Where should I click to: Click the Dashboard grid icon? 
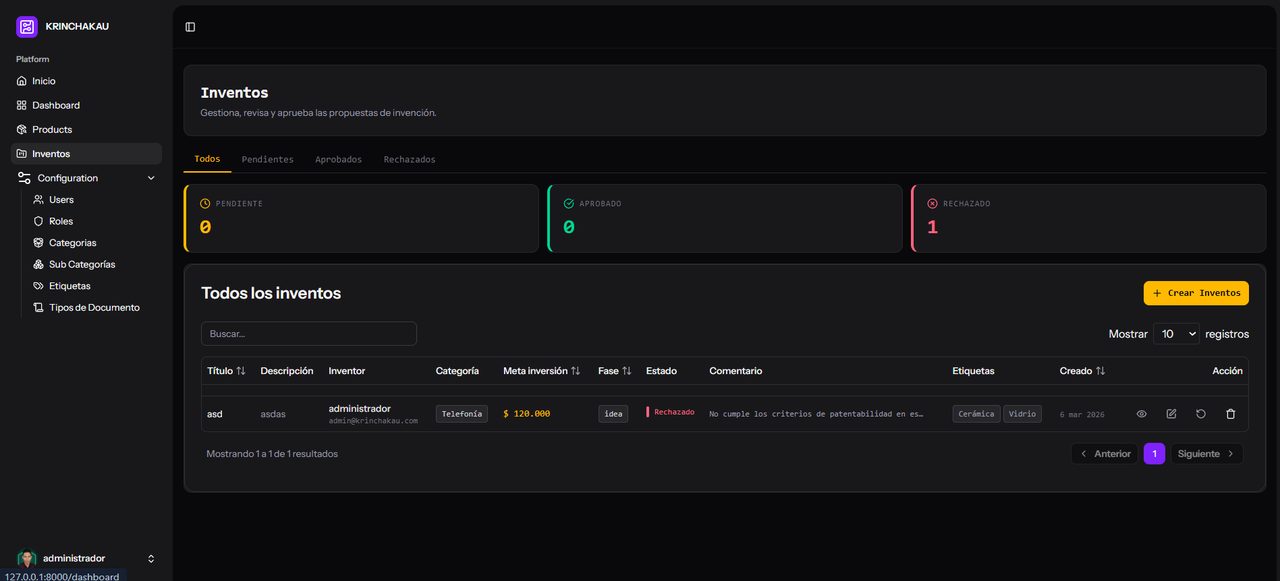coord(22,105)
